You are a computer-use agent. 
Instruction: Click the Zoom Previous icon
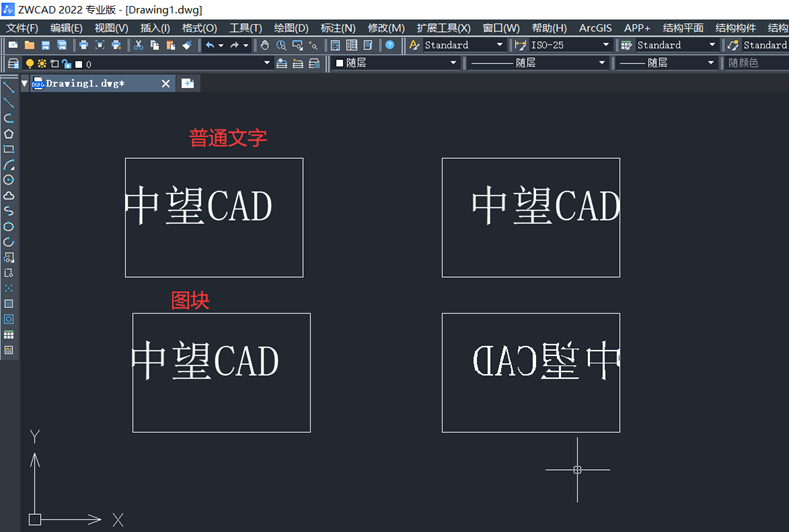tap(313, 45)
